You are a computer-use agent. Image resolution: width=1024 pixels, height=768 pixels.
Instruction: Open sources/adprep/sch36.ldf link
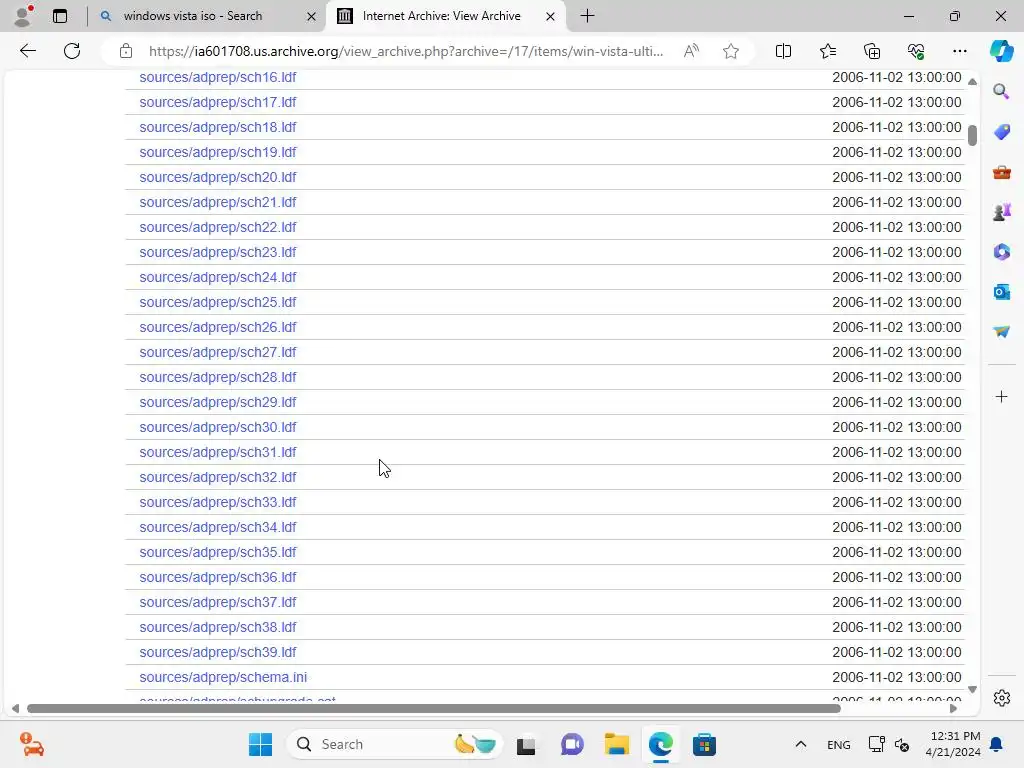(x=217, y=577)
